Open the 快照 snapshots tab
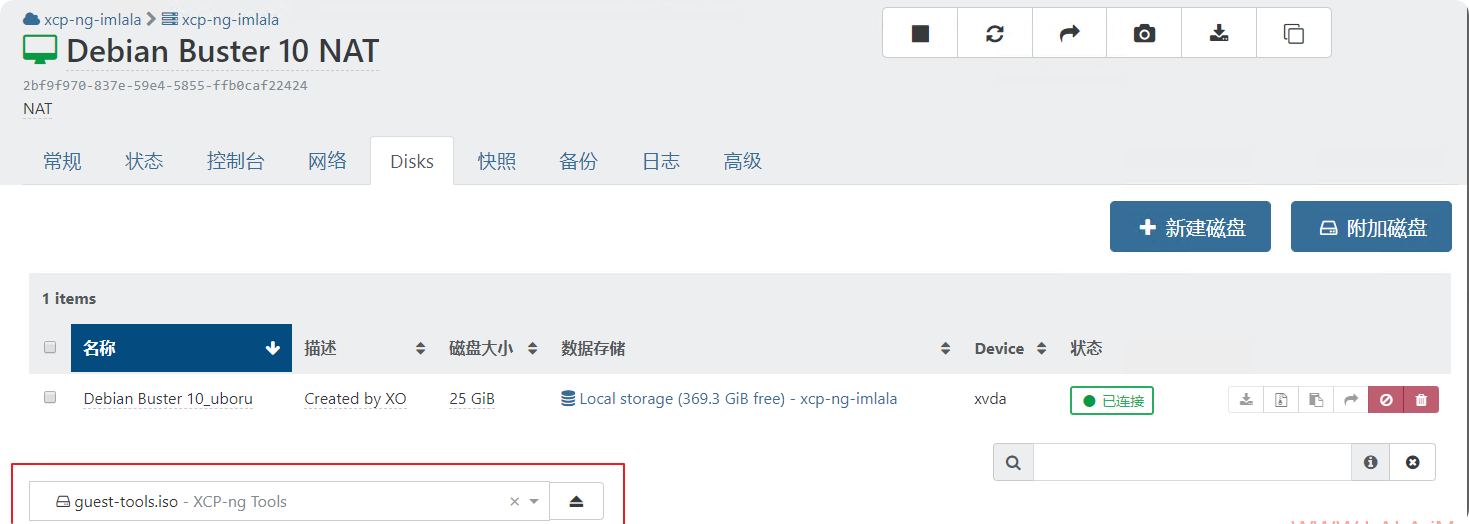The image size is (1469, 524). pos(497,161)
